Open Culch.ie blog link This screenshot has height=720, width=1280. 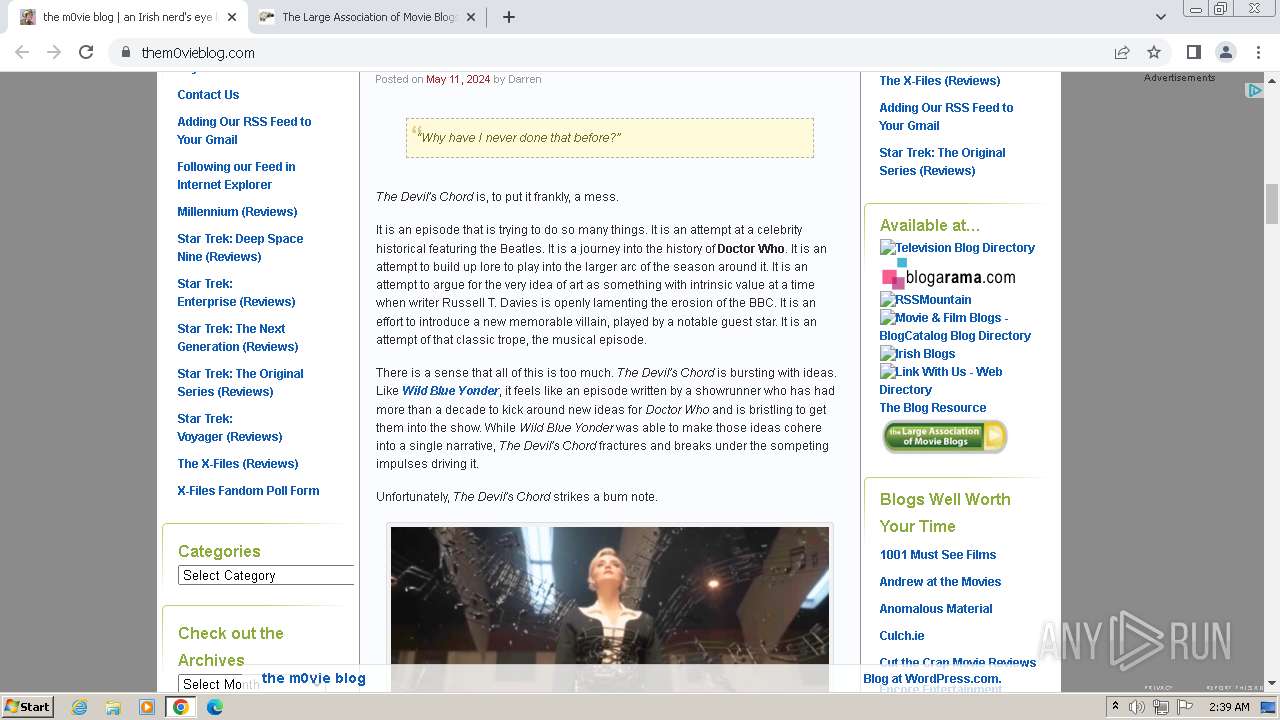pyautogui.click(x=902, y=635)
